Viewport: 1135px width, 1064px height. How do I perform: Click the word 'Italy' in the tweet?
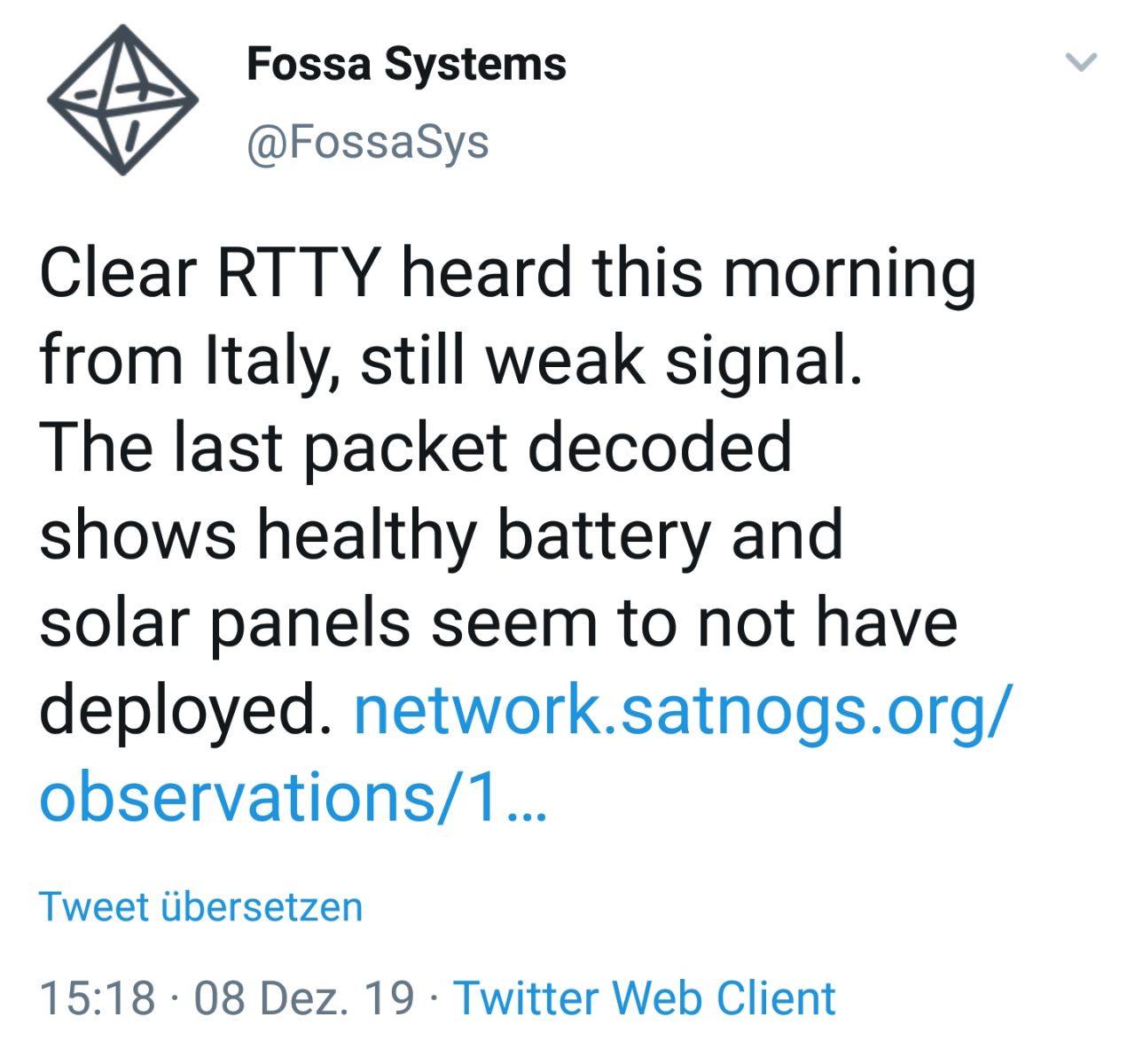(x=270, y=361)
